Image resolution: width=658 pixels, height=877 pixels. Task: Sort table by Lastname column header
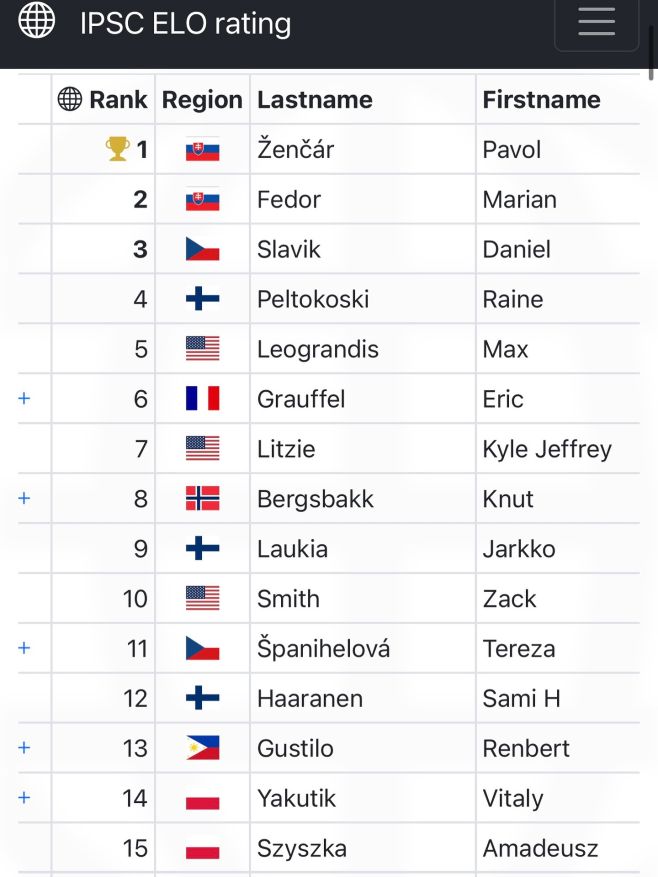click(x=314, y=100)
